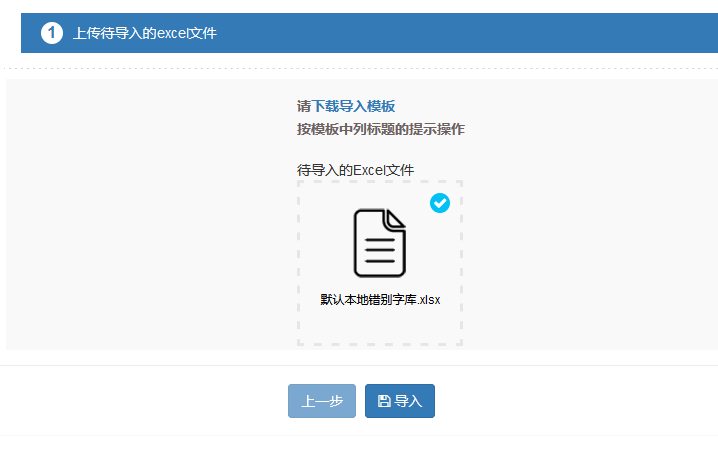Click the blue checkmark on the uploaded file
This screenshot has width=718, height=460.
click(440, 203)
